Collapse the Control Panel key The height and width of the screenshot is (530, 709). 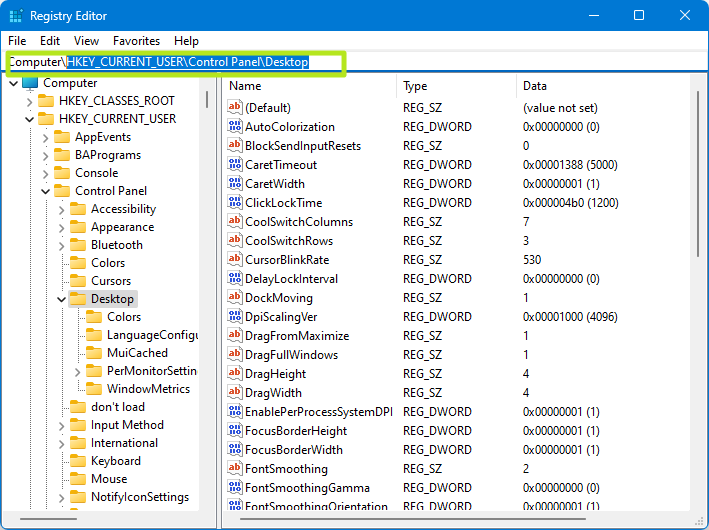[x=45, y=191]
